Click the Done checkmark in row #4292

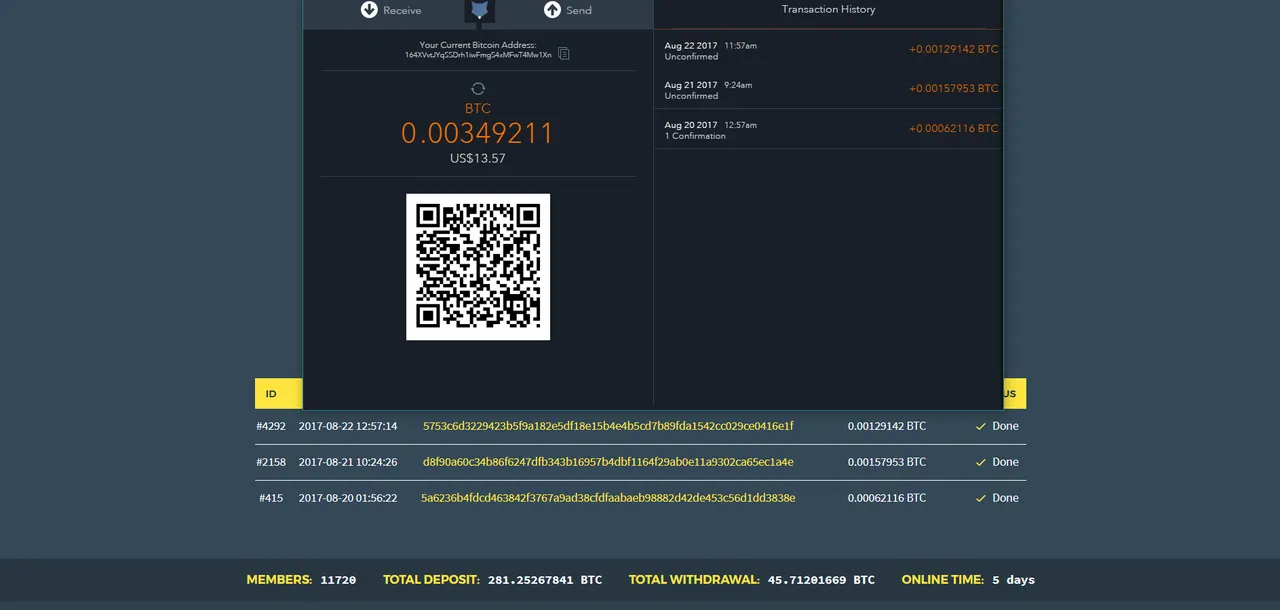click(981, 426)
